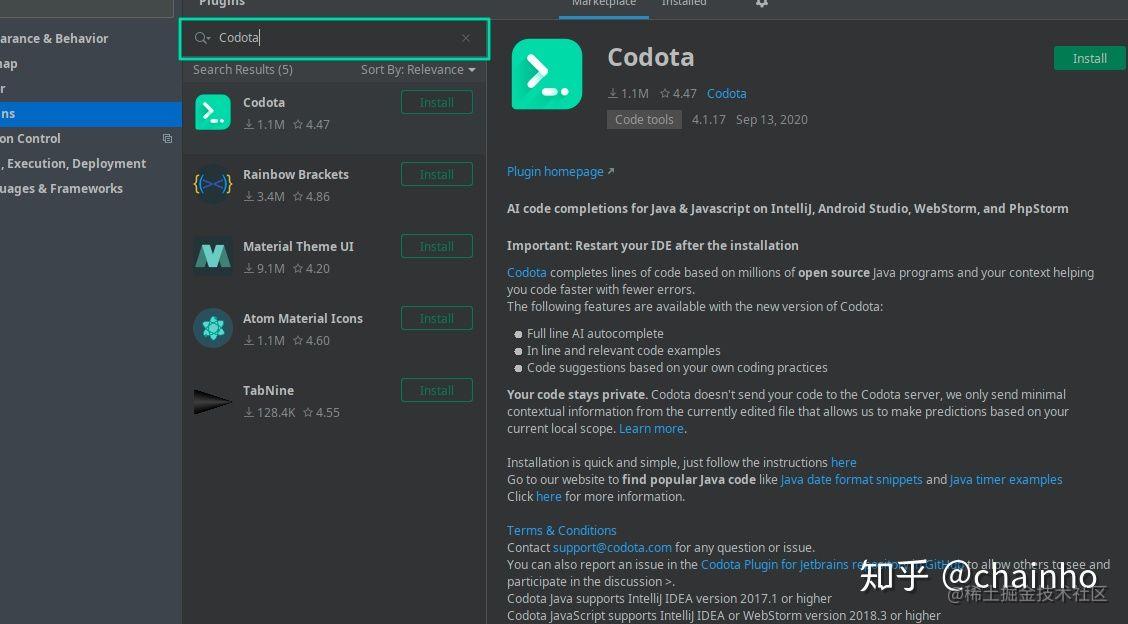
Task: Click the Rainbow Brackets plugin icon
Action: point(213,185)
